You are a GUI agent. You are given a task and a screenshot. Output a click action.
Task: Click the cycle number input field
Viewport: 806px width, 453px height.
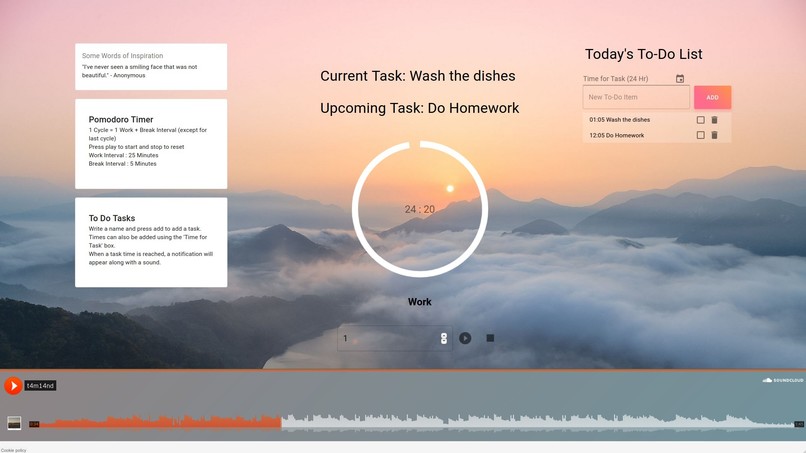(394, 338)
